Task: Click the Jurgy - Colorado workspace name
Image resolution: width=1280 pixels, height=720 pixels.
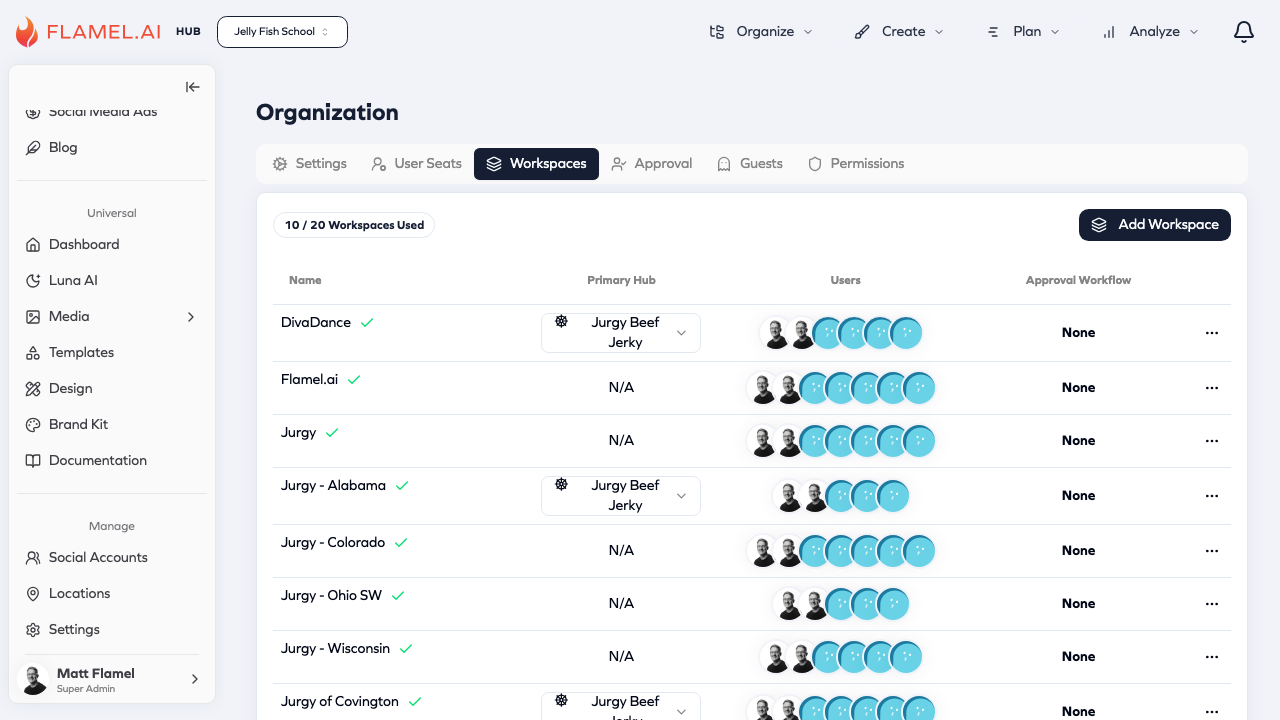Action: 333,543
